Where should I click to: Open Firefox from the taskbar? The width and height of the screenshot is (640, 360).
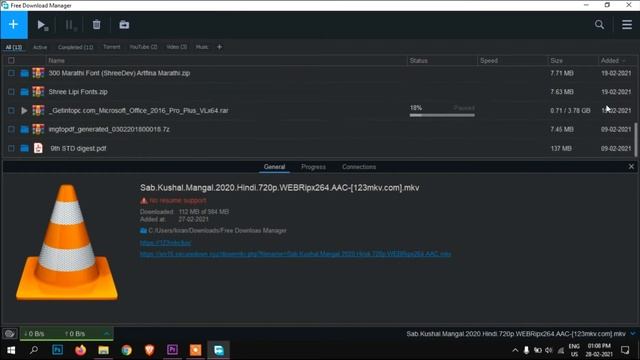pos(80,350)
